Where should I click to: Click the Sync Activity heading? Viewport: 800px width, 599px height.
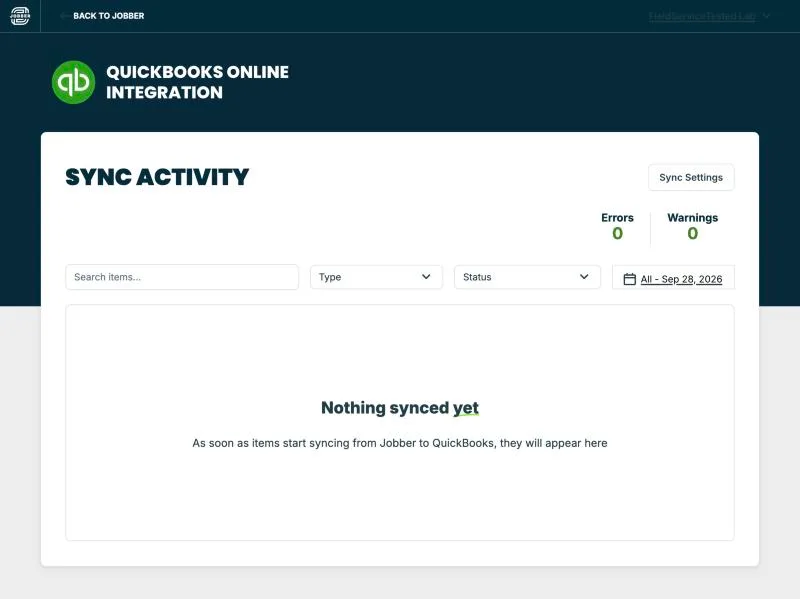[x=157, y=177]
